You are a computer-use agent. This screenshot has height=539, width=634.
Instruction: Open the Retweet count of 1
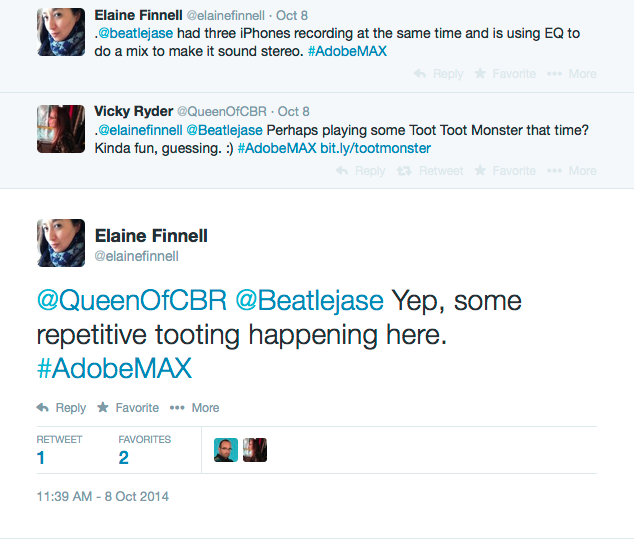[41, 458]
